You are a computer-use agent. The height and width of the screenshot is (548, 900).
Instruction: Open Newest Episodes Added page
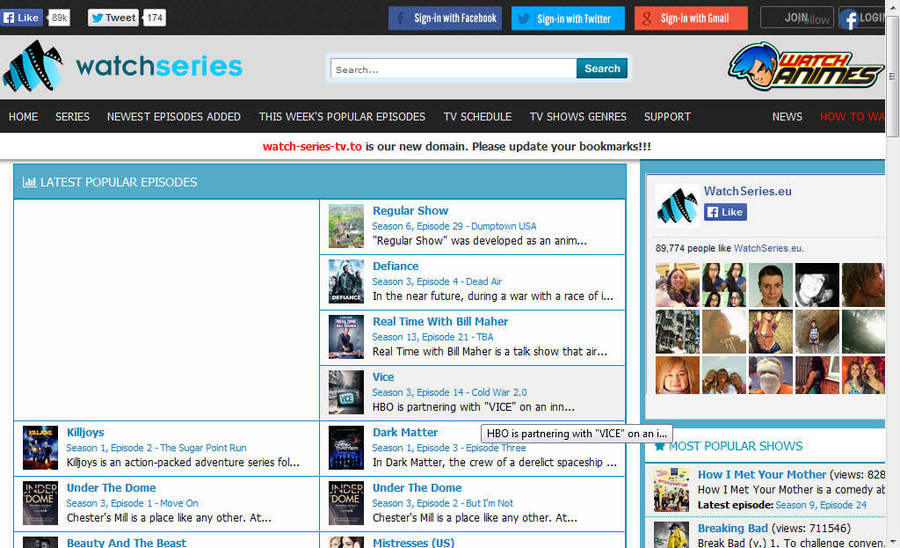point(174,117)
